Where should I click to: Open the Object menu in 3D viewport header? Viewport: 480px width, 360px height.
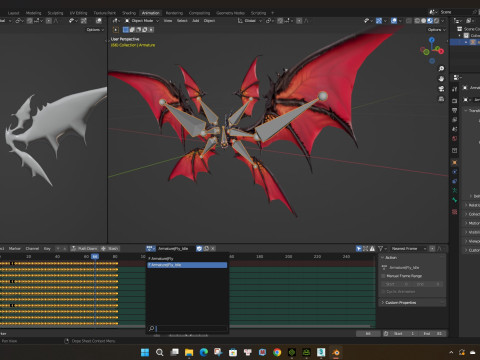(x=209, y=21)
